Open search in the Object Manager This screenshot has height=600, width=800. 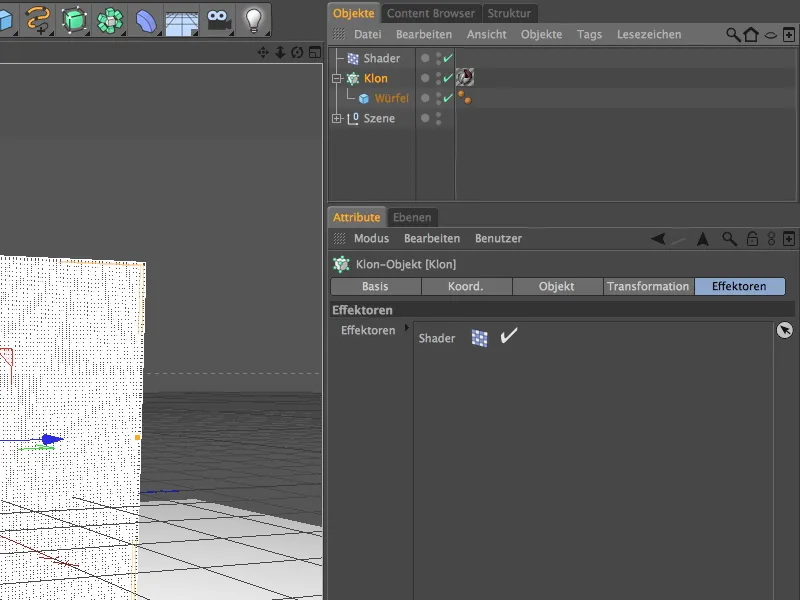tap(733, 35)
